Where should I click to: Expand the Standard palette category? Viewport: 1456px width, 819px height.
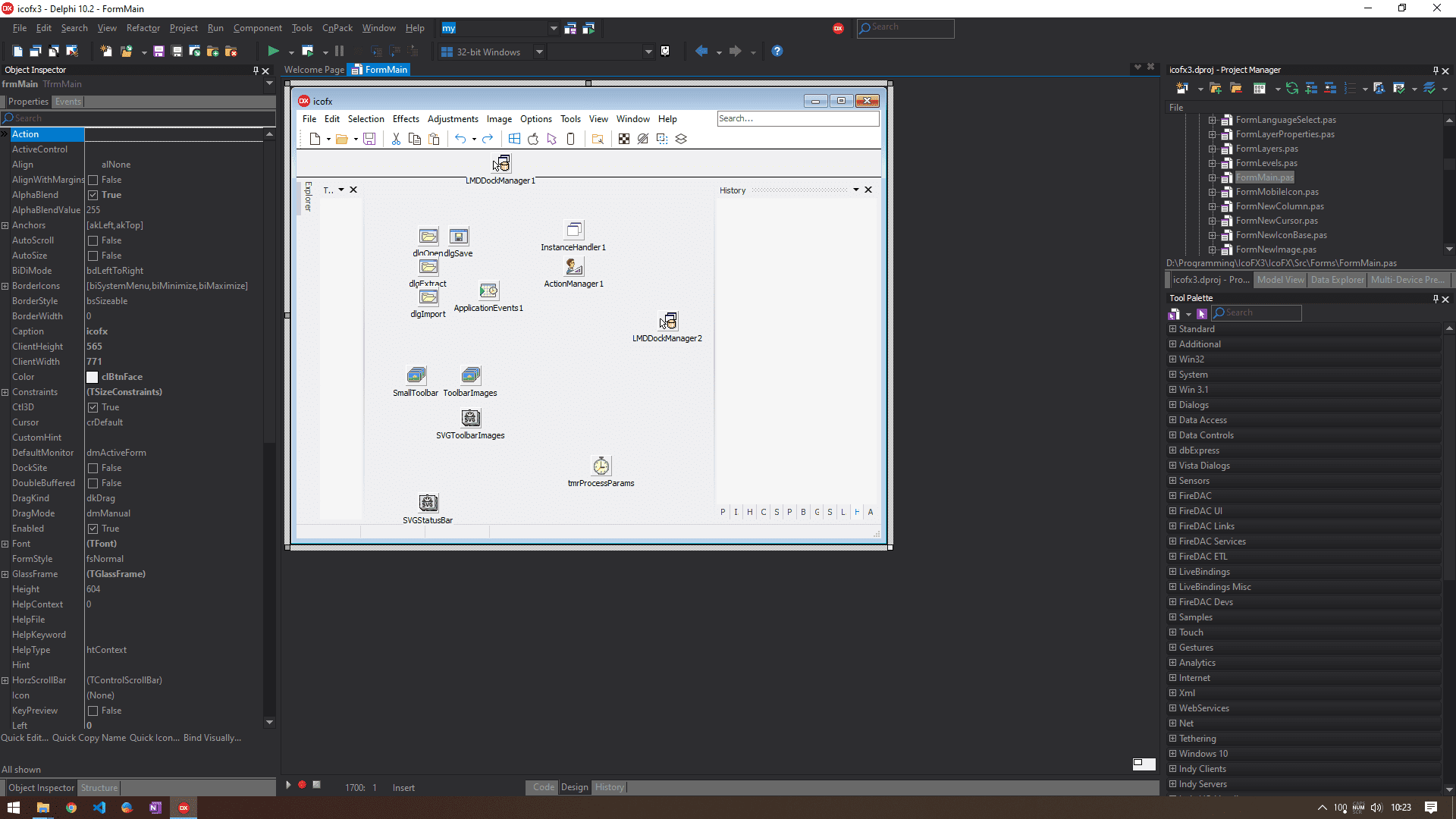click(1172, 329)
